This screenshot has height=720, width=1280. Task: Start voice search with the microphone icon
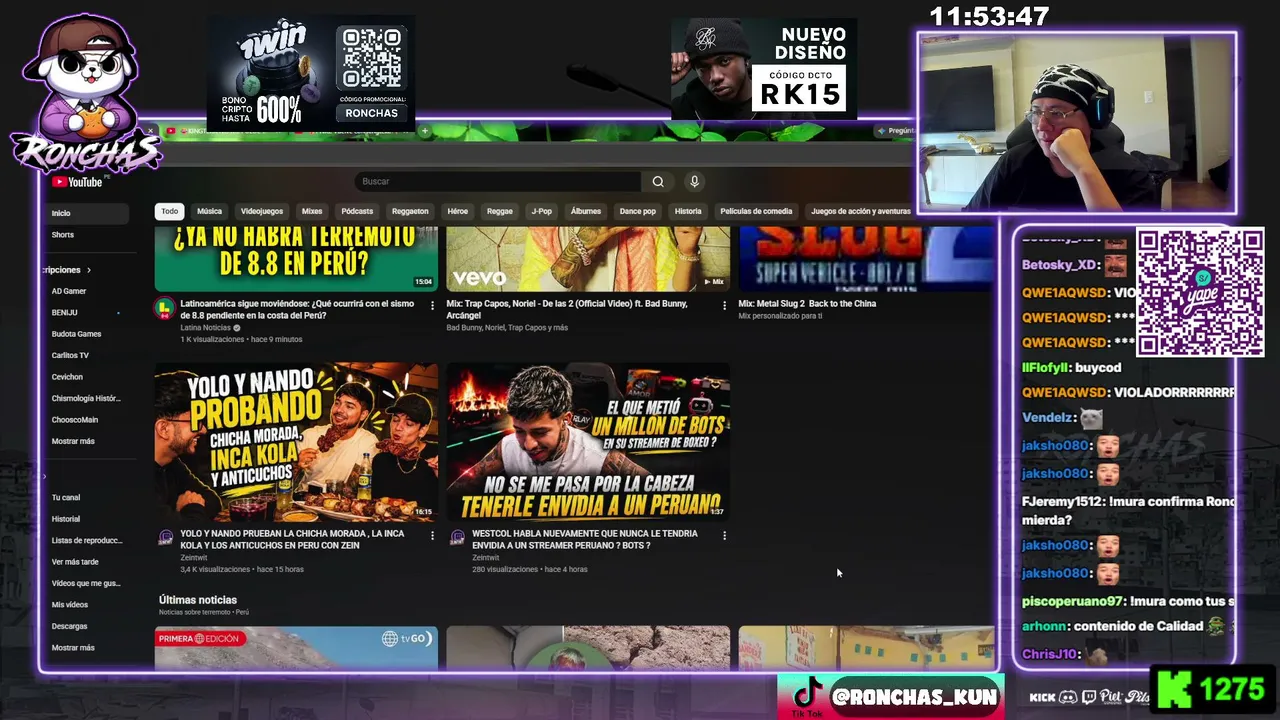[694, 181]
